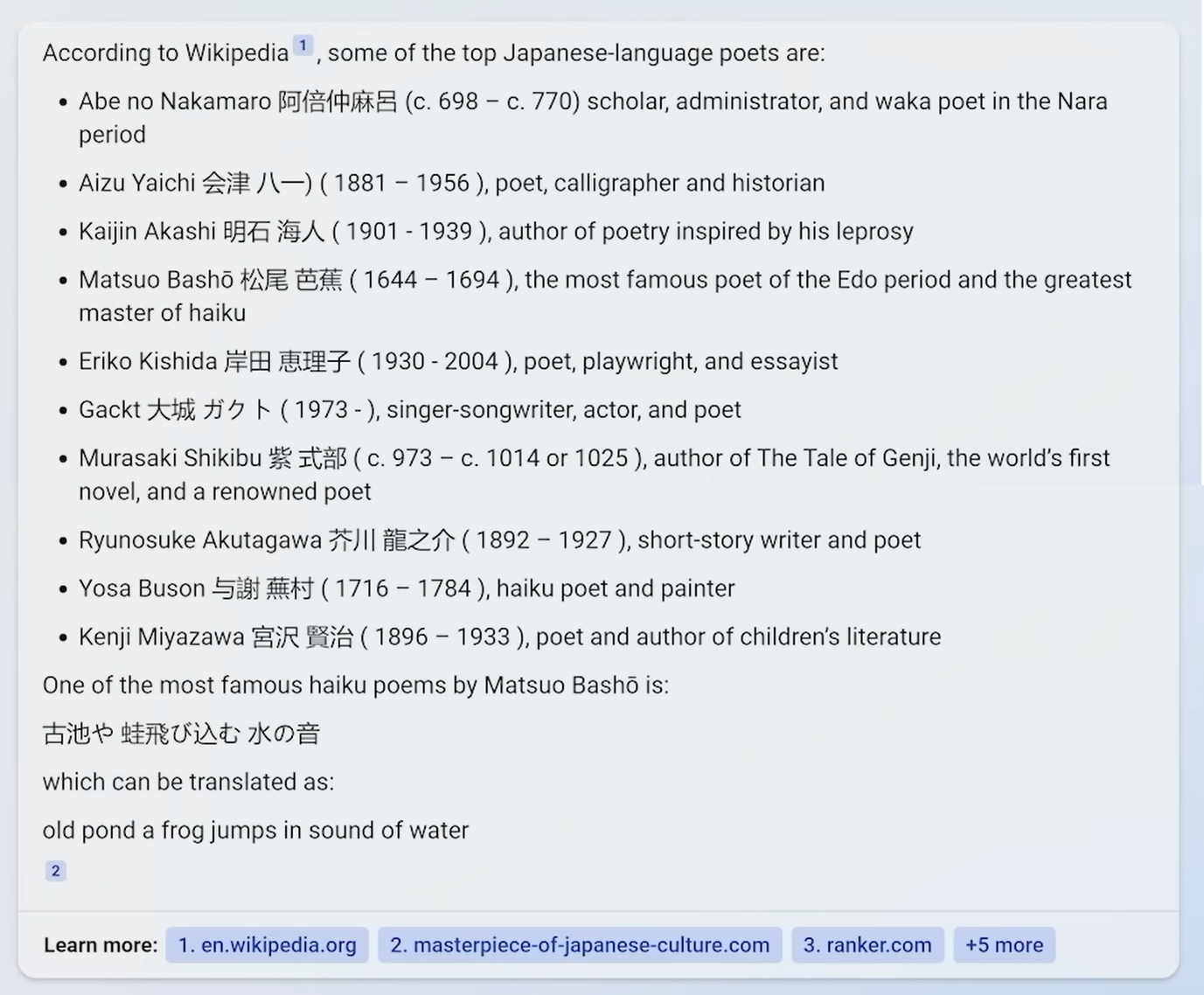Click the Japanese haiku text 古池や
1204x995 pixels.
point(181,733)
